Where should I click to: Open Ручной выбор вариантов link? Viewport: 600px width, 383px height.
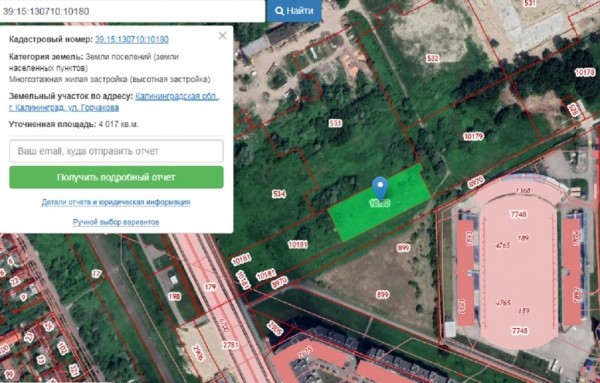116,222
